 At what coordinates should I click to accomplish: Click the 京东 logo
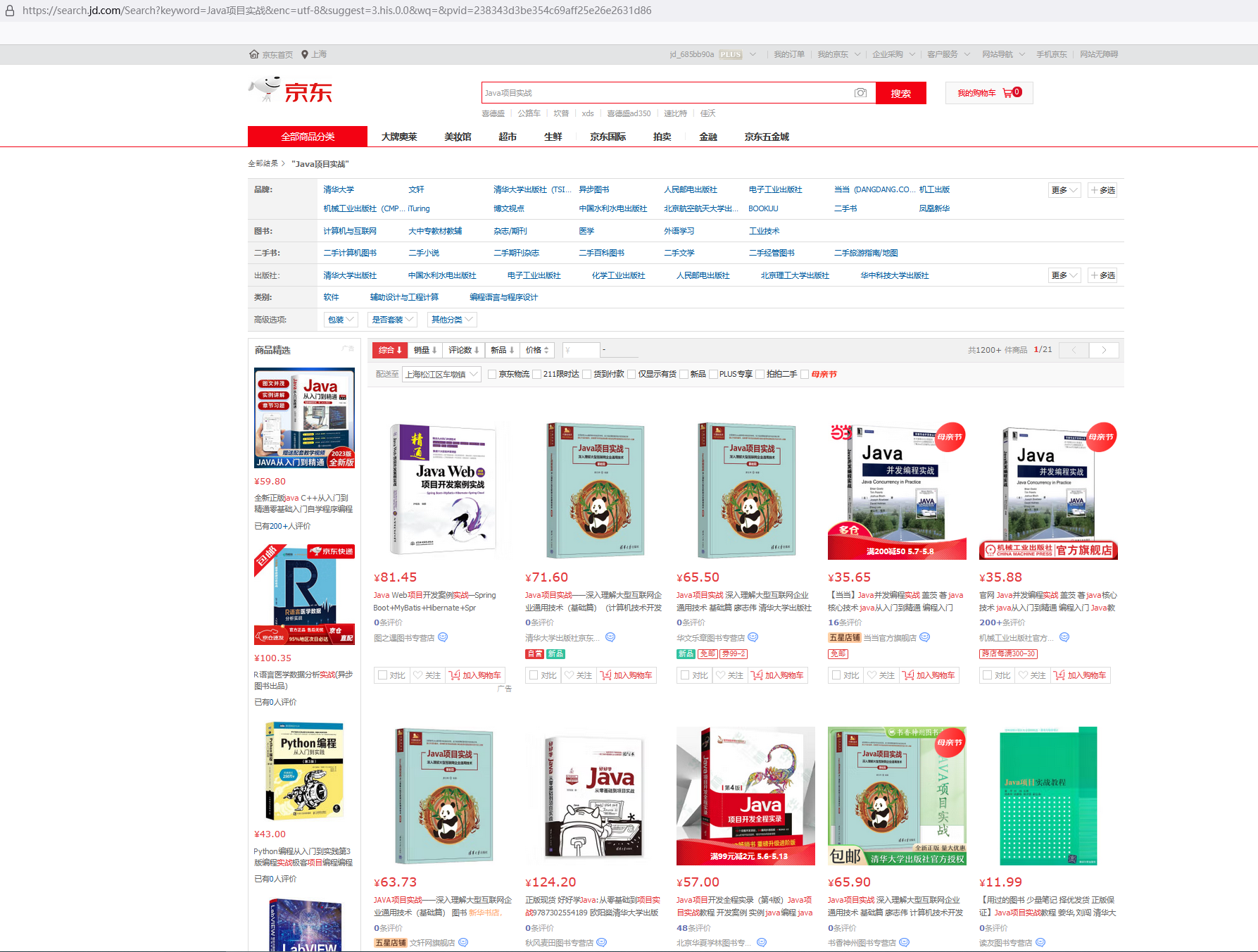[x=291, y=92]
